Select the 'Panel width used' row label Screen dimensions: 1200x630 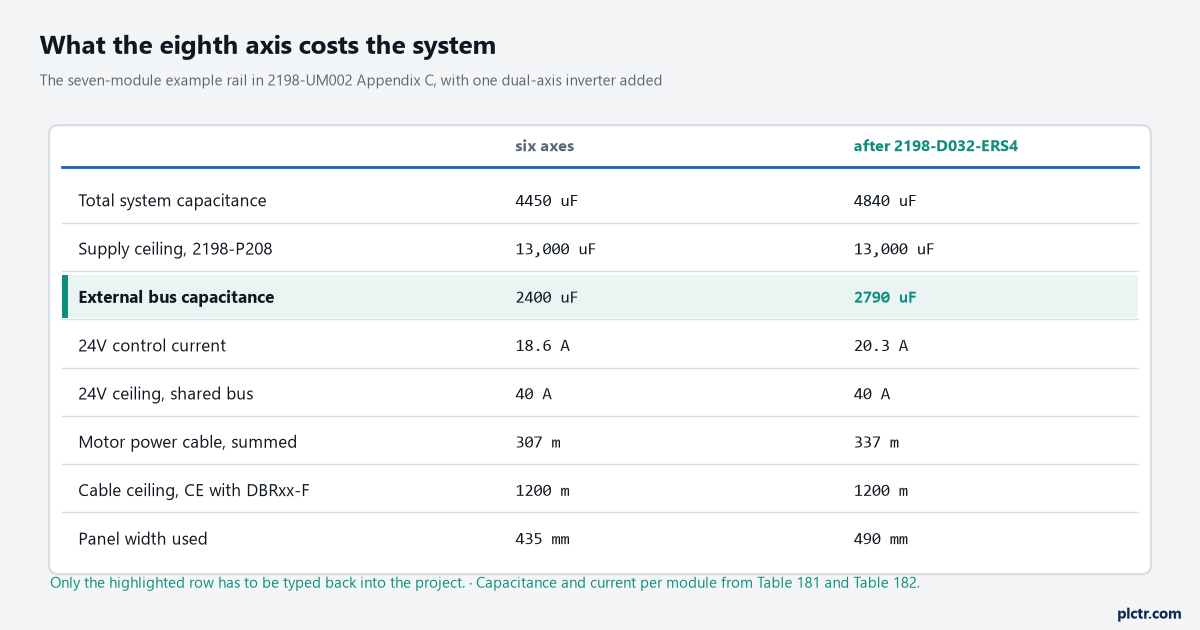coord(143,538)
